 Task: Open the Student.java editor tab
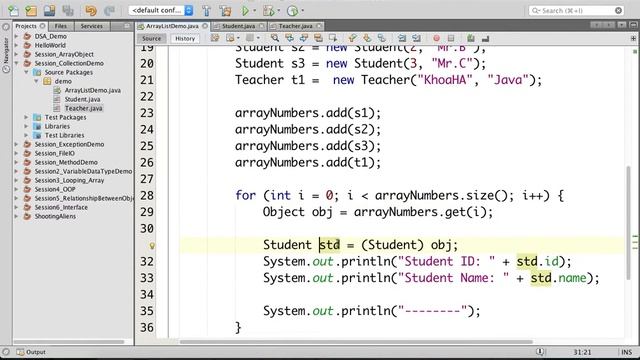click(x=238, y=26)
